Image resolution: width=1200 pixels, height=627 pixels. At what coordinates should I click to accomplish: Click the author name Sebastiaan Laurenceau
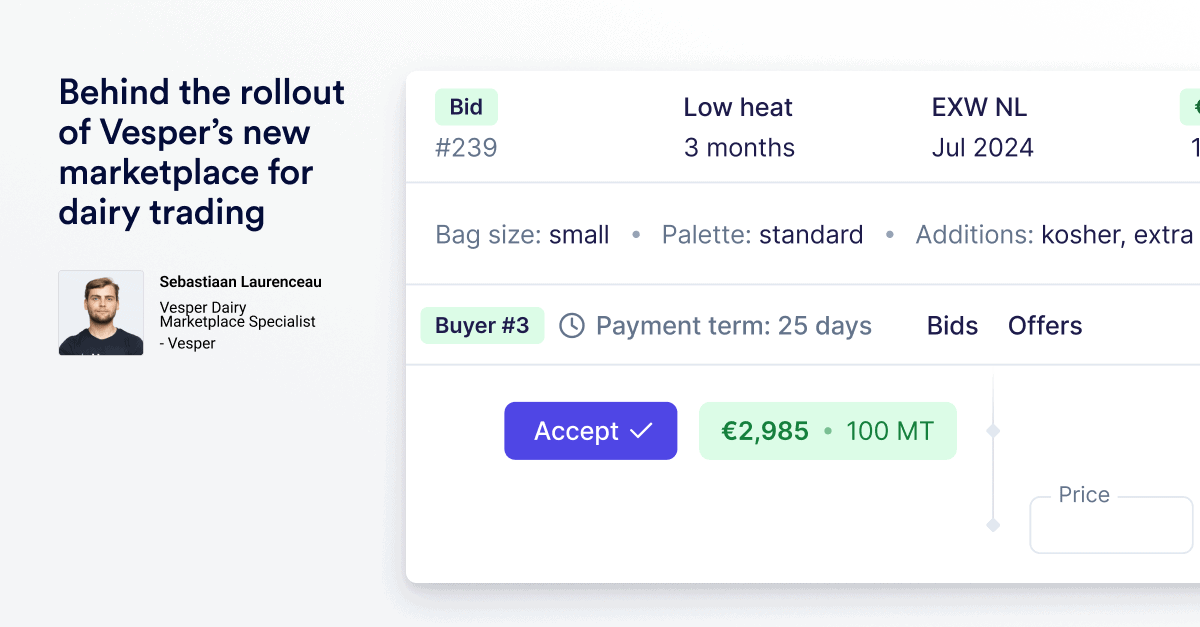tap(241, 283)
